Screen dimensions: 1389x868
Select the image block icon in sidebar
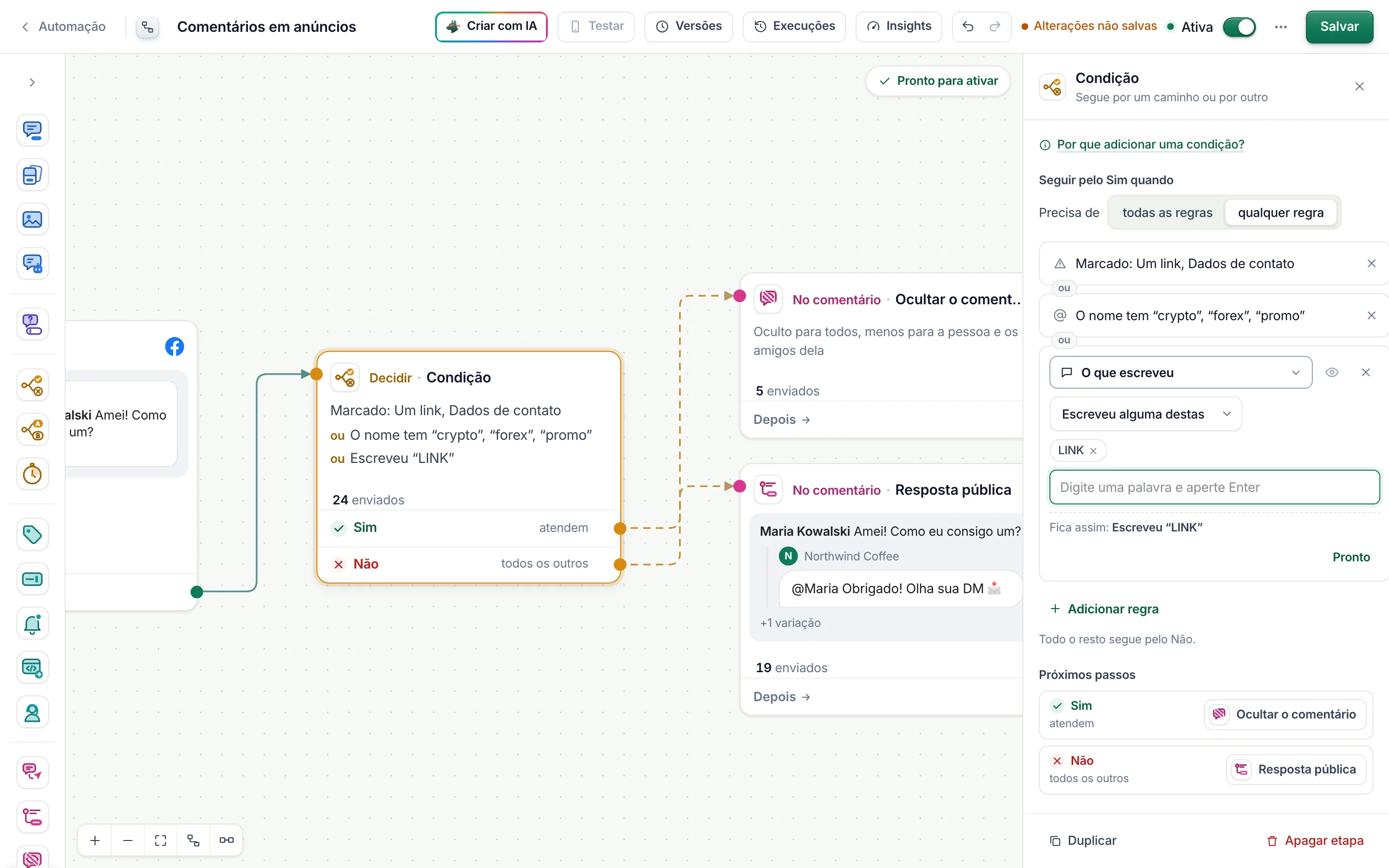32,219
